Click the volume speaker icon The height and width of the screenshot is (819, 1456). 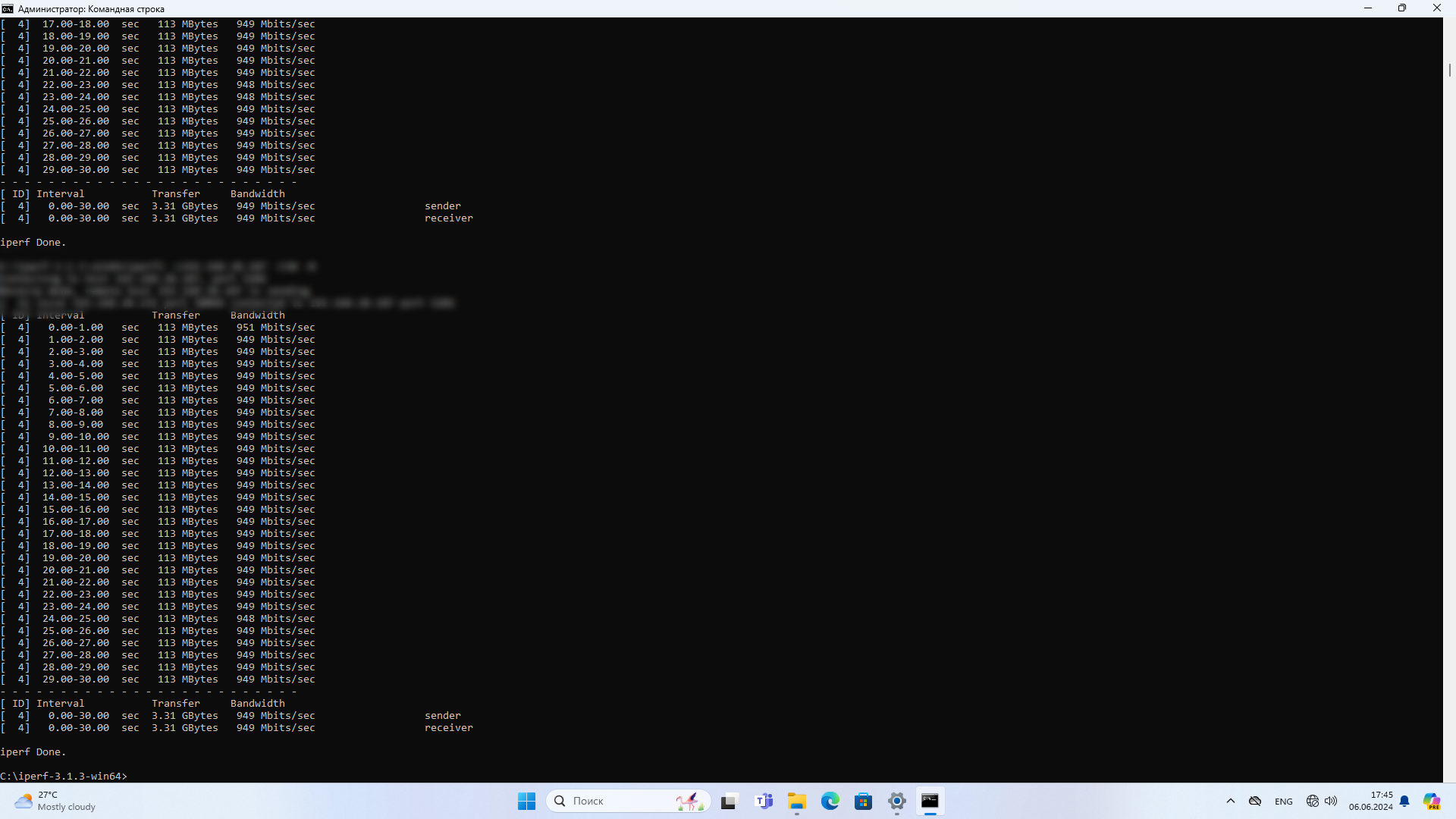[1331, 801]
